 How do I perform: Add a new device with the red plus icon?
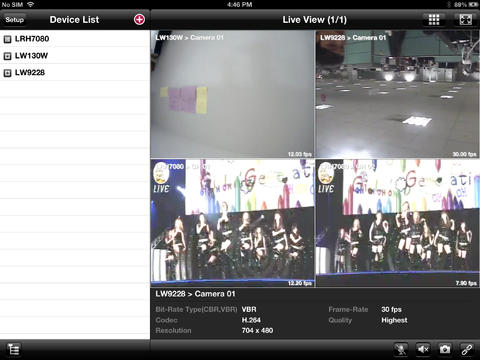(x=139, y=19)
